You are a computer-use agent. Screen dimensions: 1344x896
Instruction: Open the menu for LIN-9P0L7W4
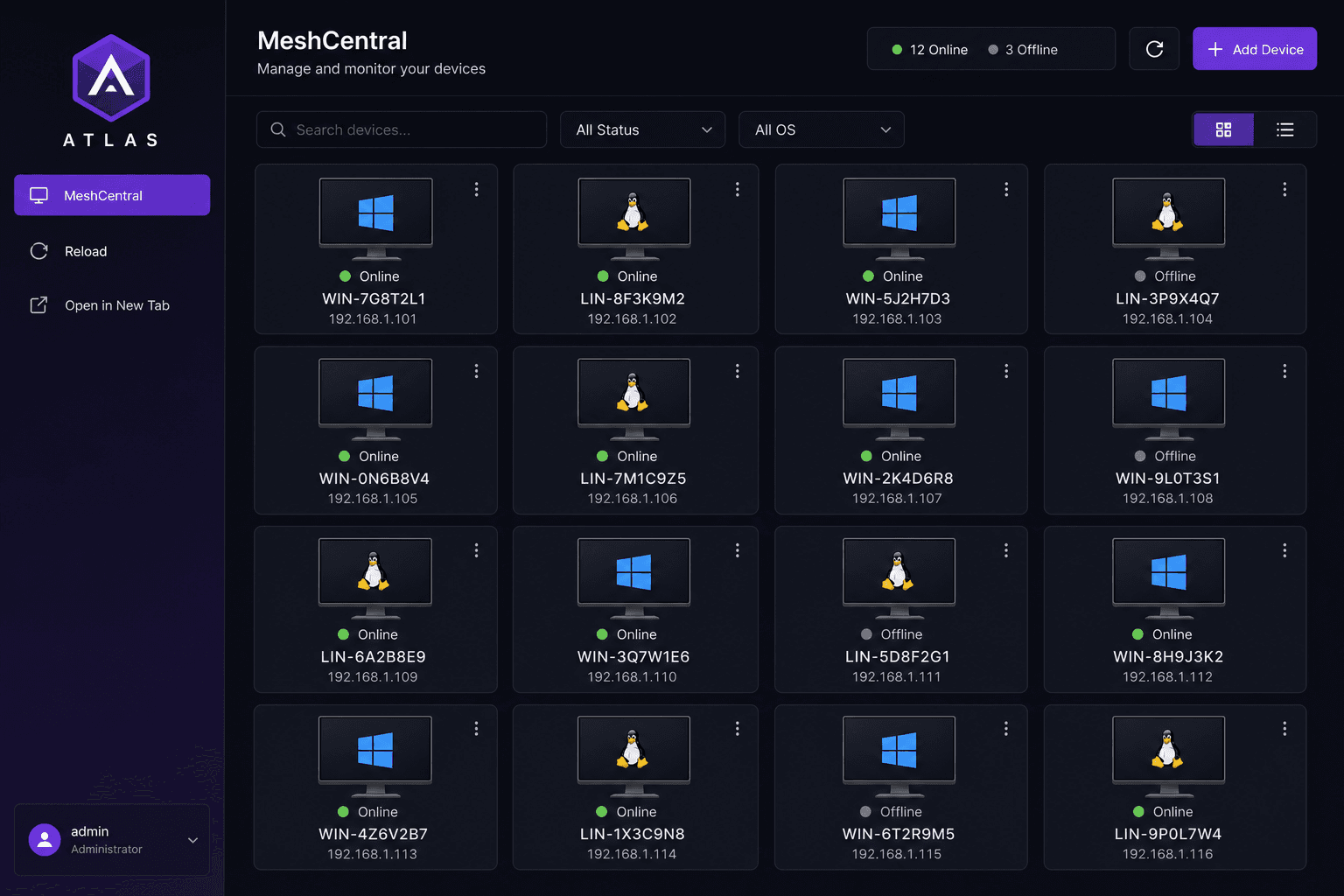1284,728
